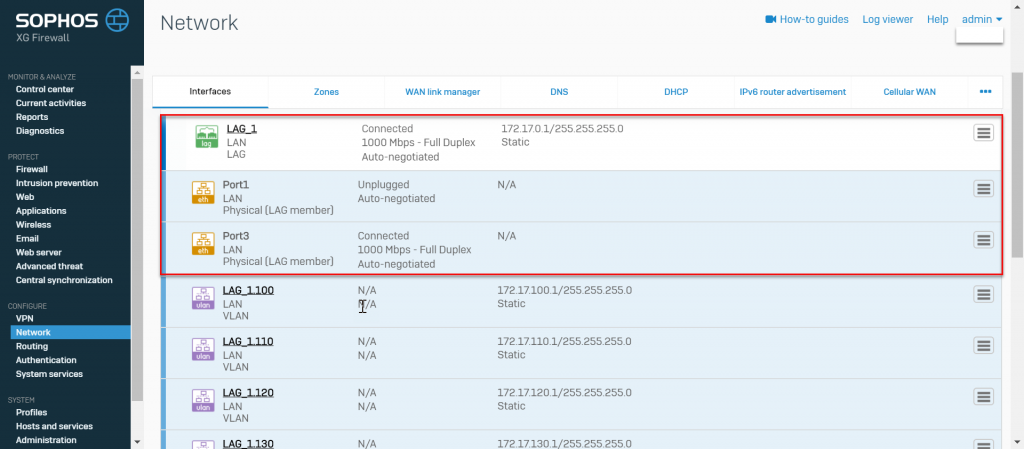The image size is (1024, 449).
Task: Click the Port3 orange eth icon
Action: point(202,243)
